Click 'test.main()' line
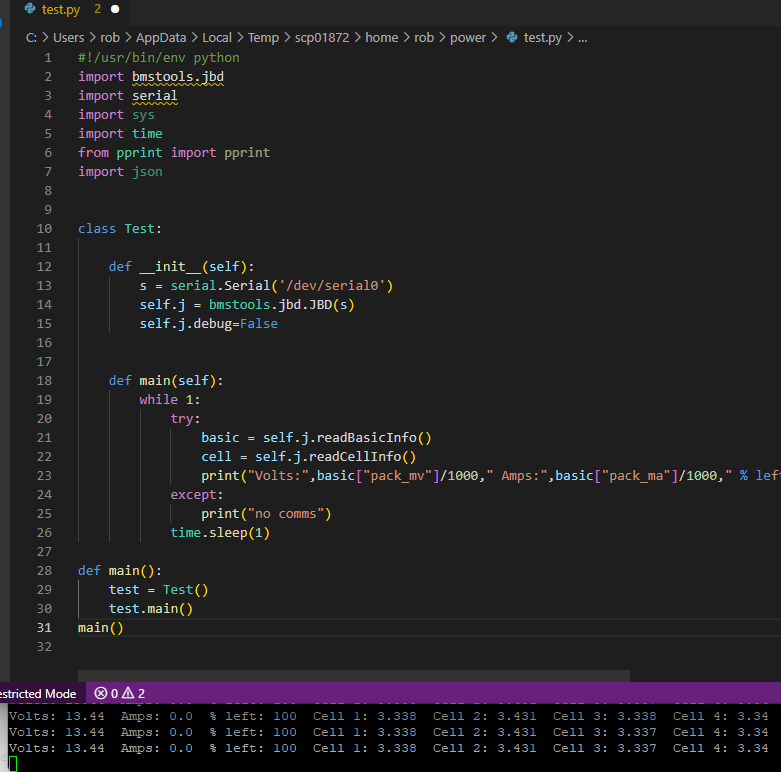The image size is (781, 772). point(150,609)
